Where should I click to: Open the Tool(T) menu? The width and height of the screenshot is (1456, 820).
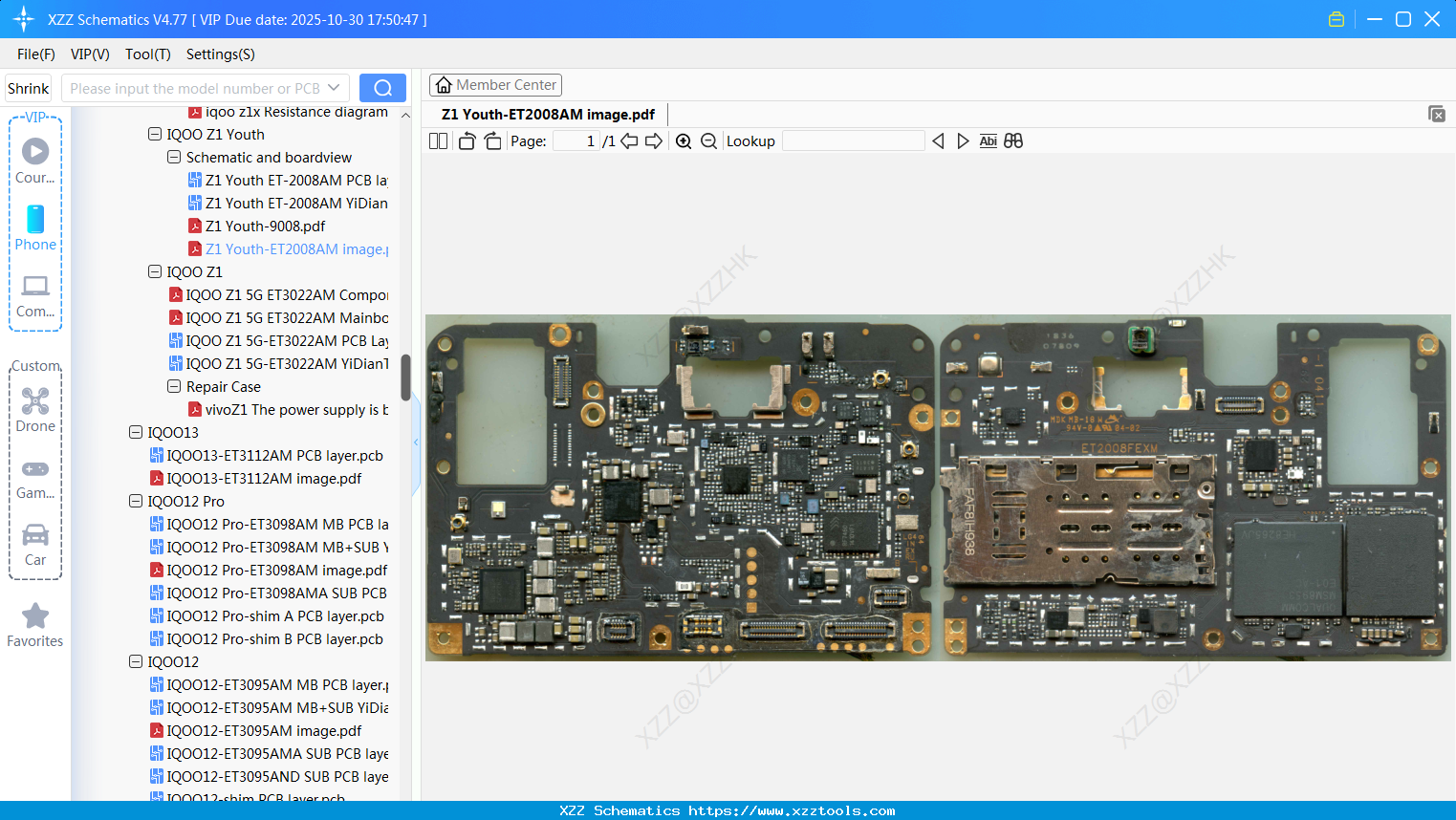pyautogui.click(x=147, y=54)
